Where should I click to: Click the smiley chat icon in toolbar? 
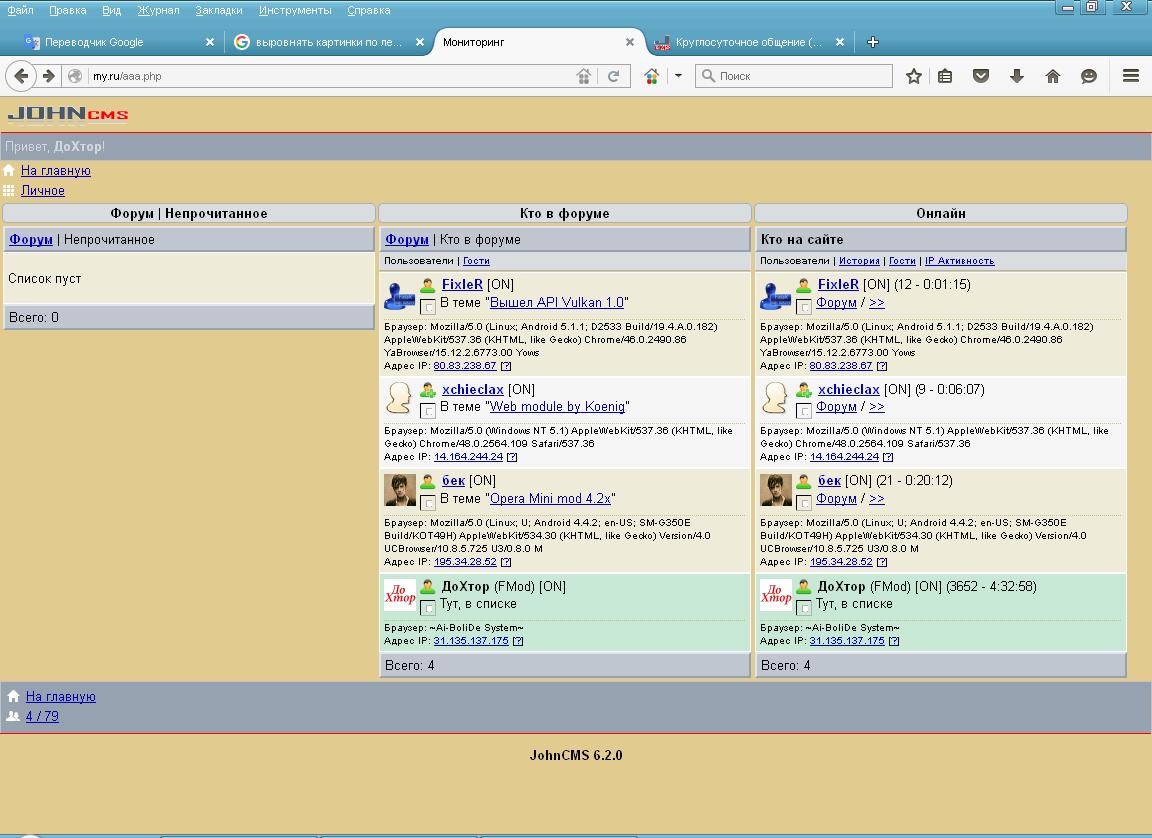pyautogui.click(x=1089, y=76)
